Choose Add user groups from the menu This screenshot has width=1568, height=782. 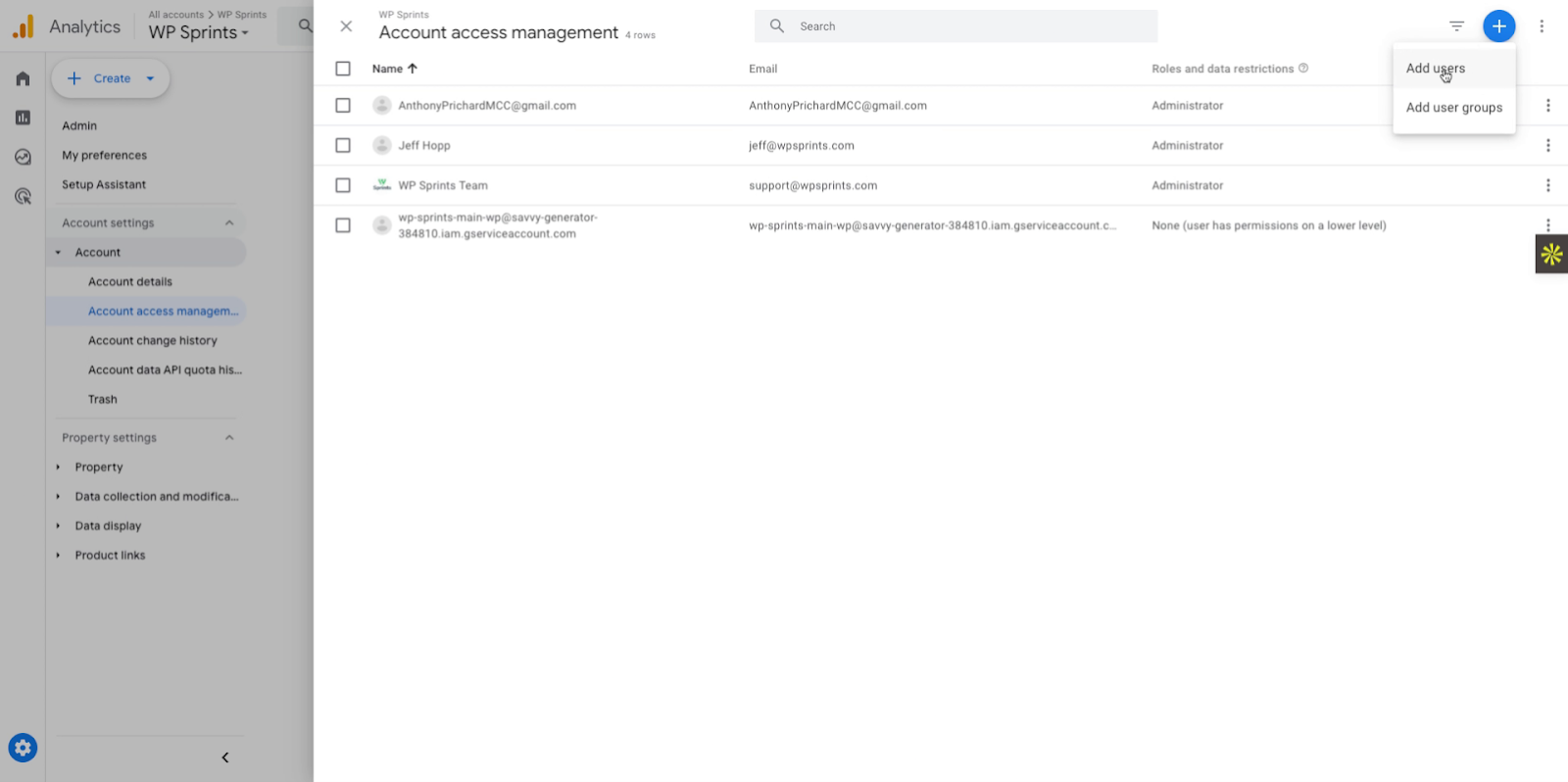tap(1453, 108)
